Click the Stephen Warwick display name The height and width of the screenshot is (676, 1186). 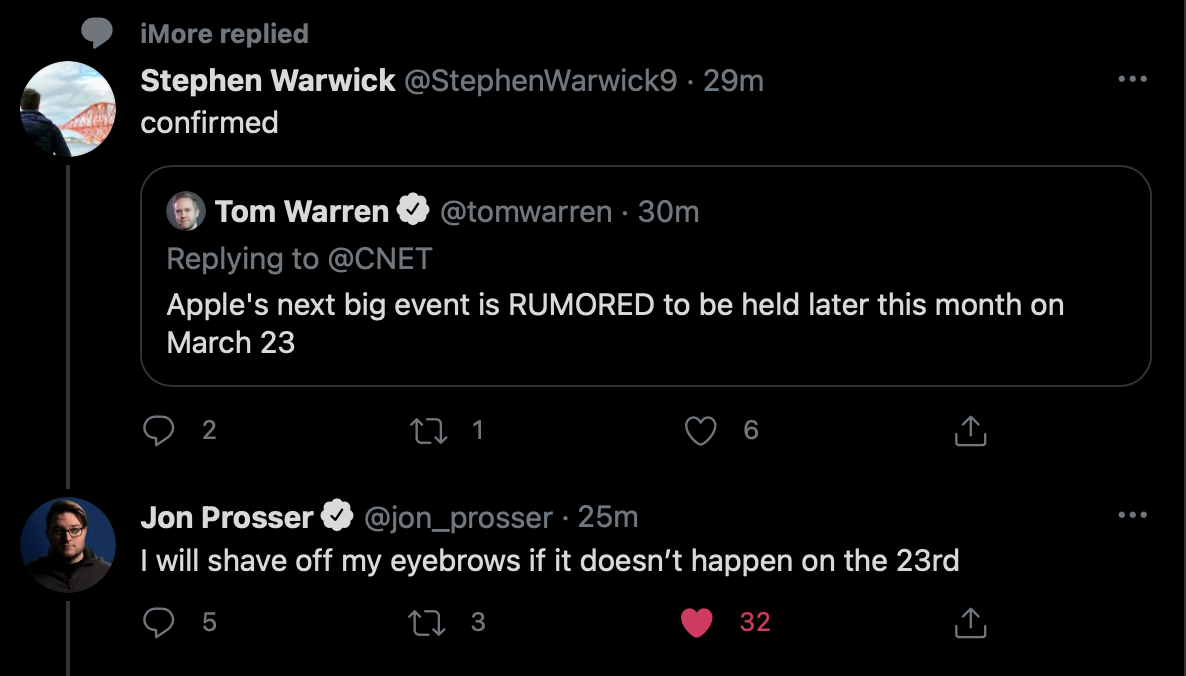click(x=268, y=80)
